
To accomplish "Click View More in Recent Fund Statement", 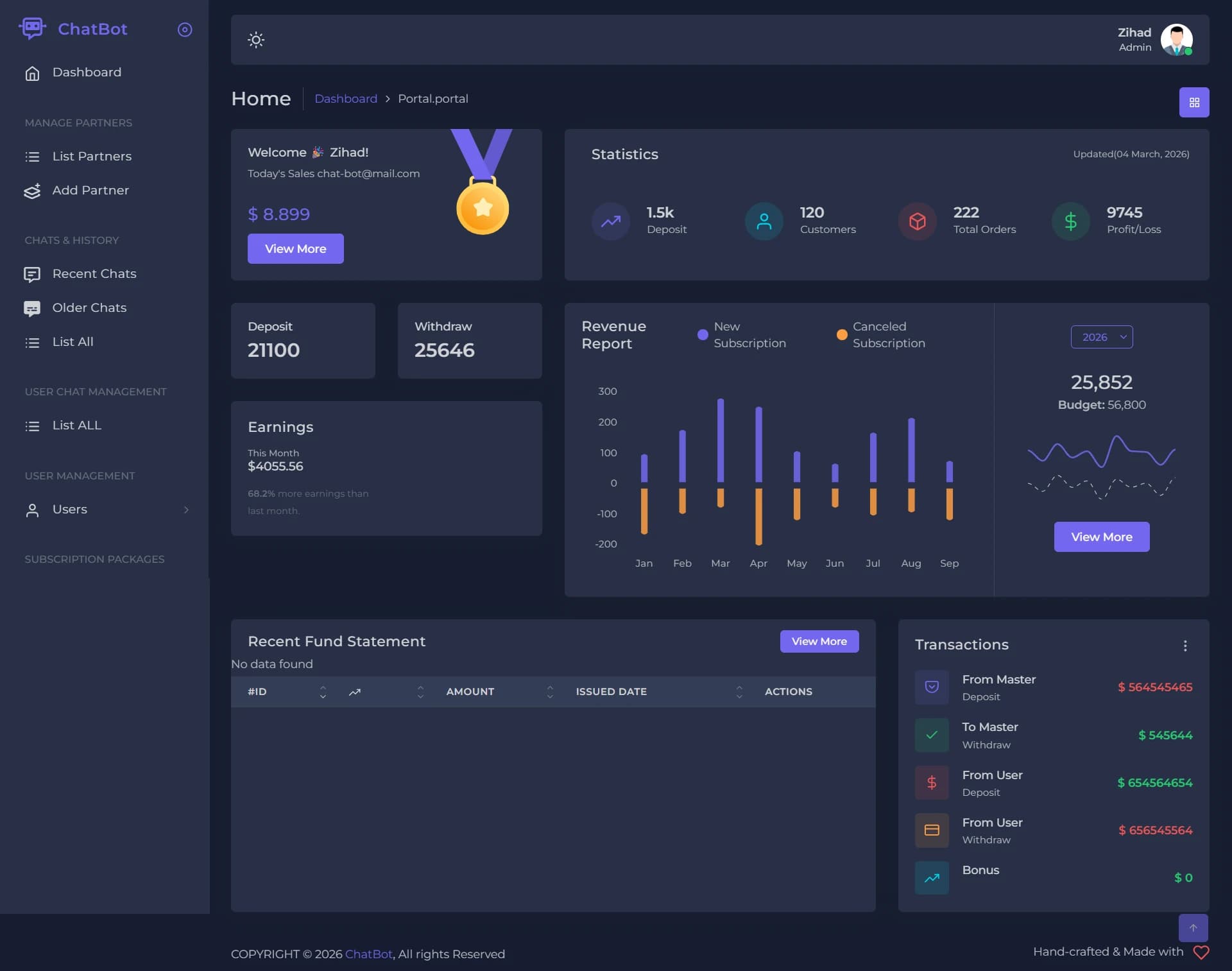I will 819,641.
